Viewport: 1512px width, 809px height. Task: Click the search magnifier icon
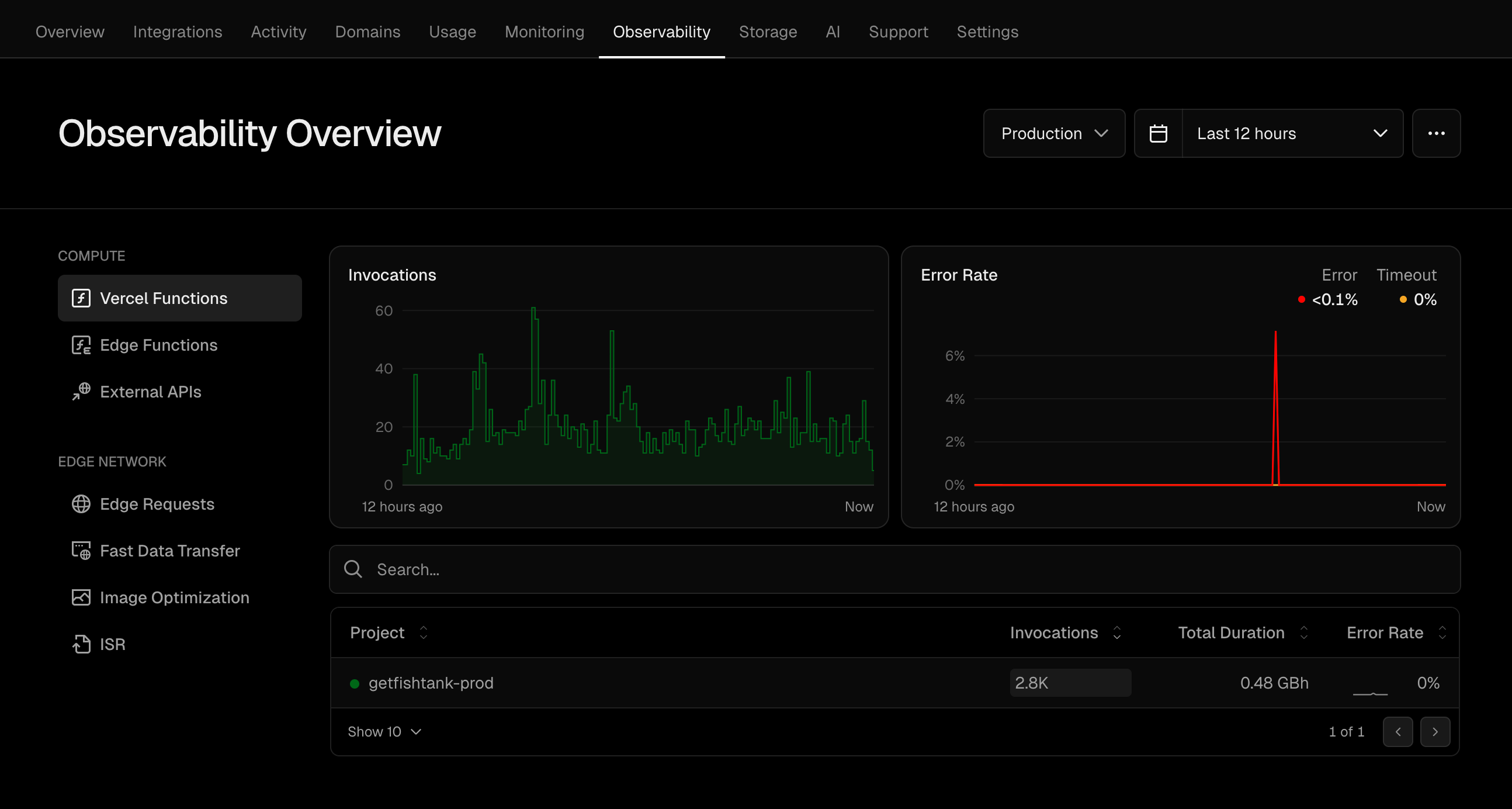click(x=353, y=569)
